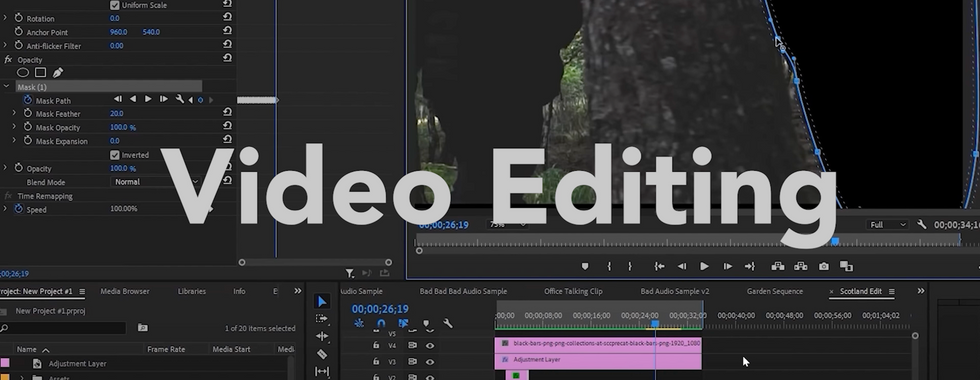Expand the Mask Feather property
This screenshot has height=380, width=980.
(14, 113)
